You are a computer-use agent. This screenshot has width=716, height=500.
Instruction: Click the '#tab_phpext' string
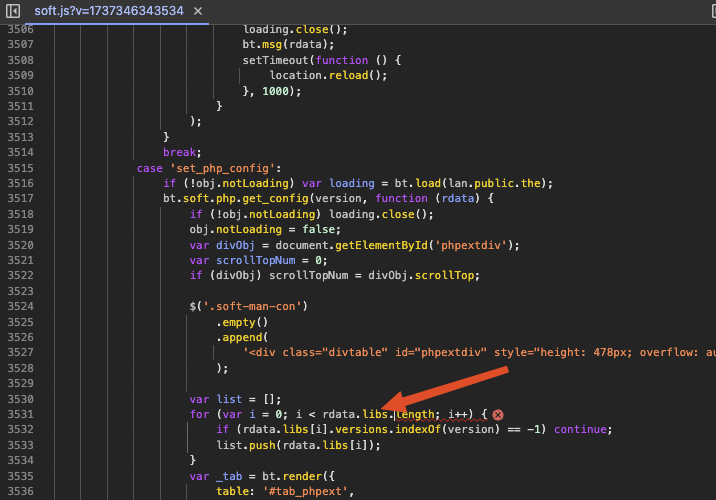[305, 491]
